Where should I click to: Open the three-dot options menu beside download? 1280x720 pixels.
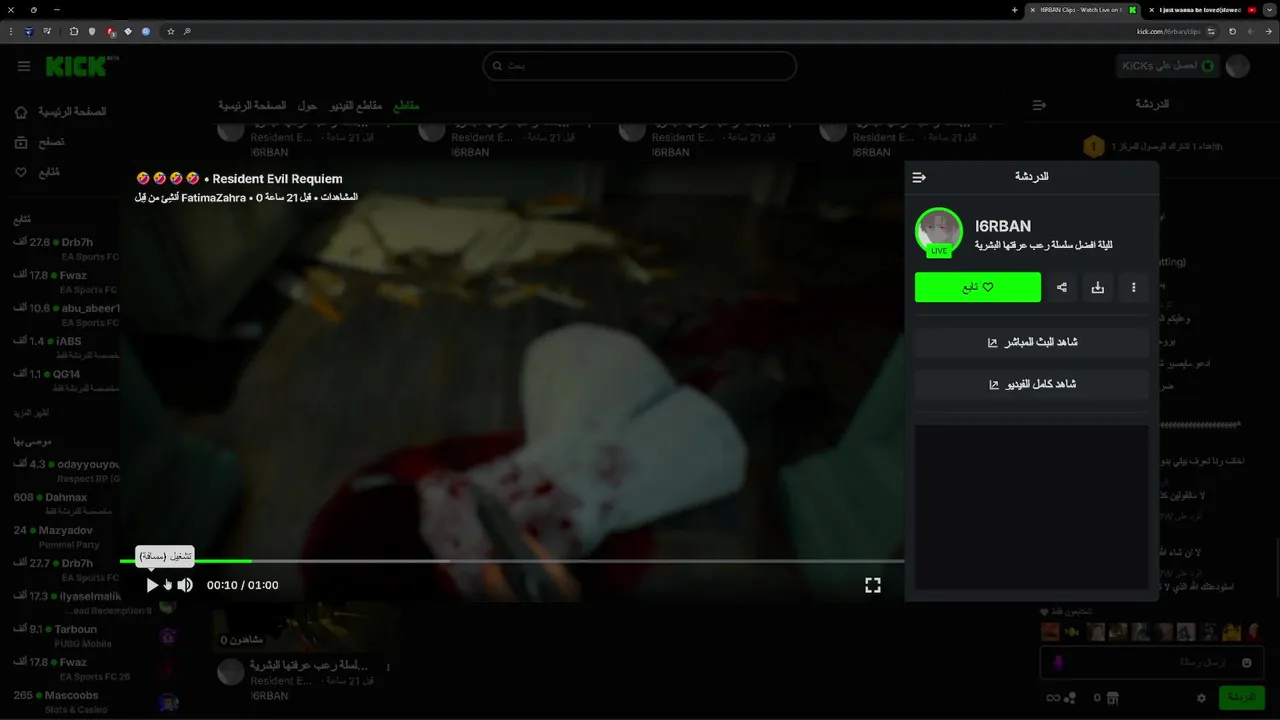[1134, 287]
